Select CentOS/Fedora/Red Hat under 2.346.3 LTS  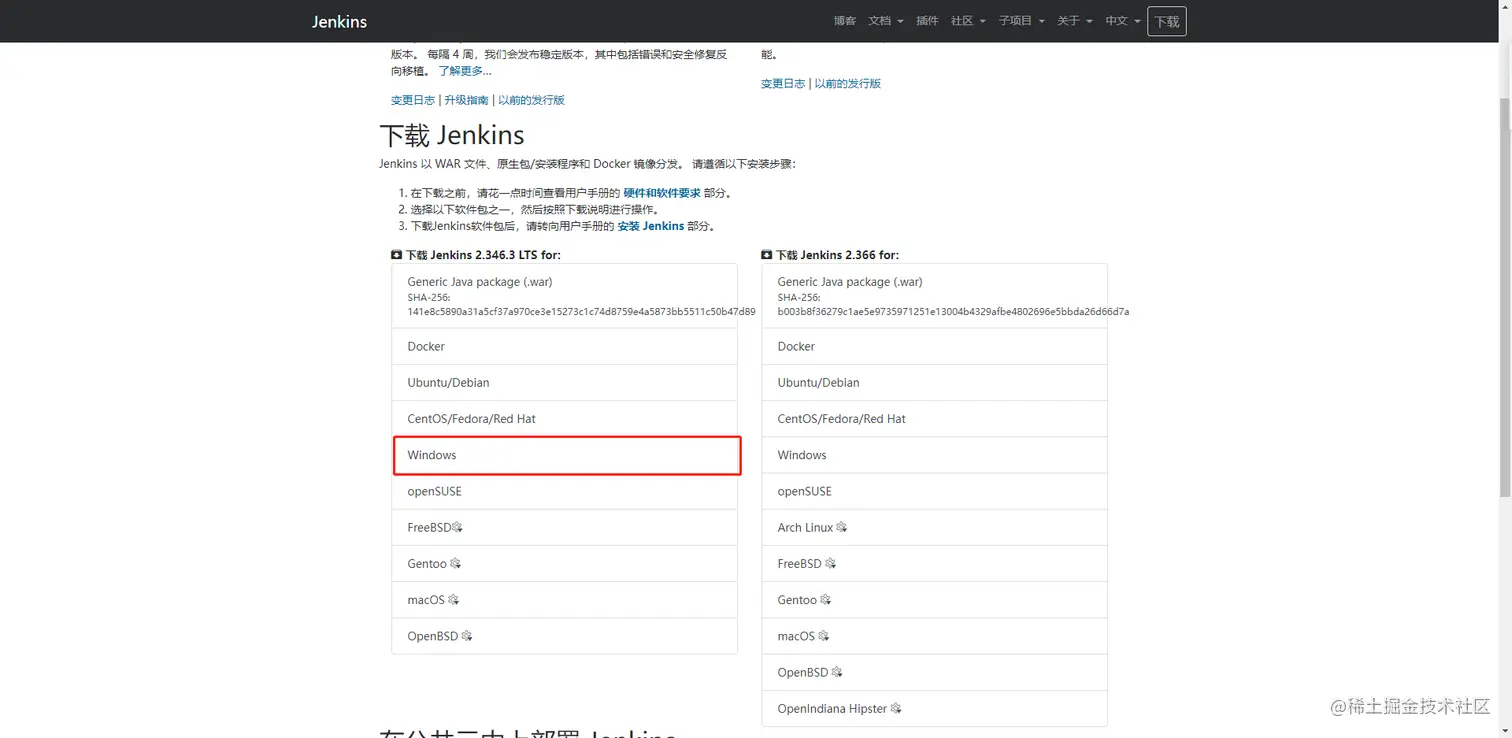tap(564, 418)
